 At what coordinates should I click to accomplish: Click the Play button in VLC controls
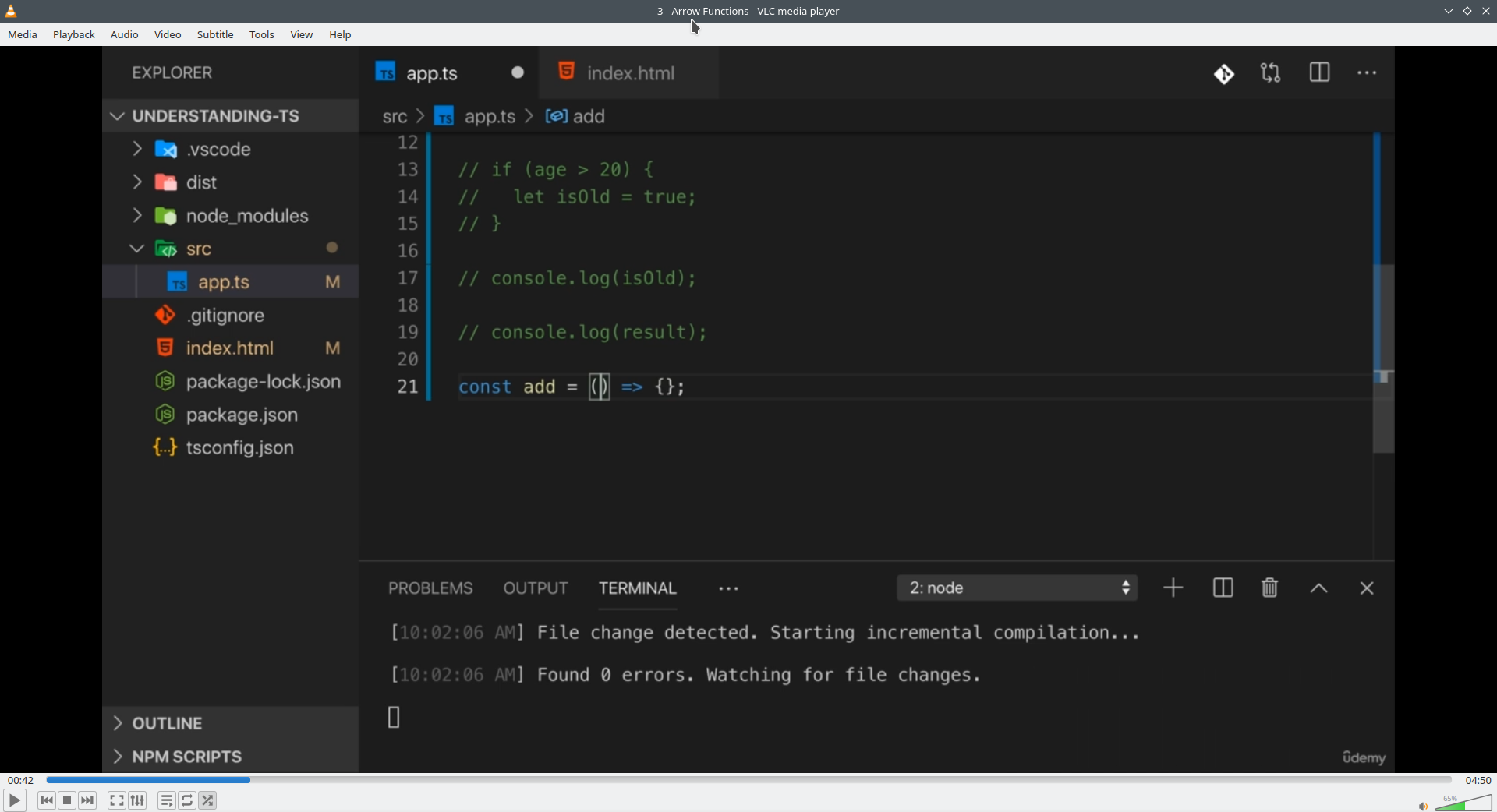click(14, 800)
